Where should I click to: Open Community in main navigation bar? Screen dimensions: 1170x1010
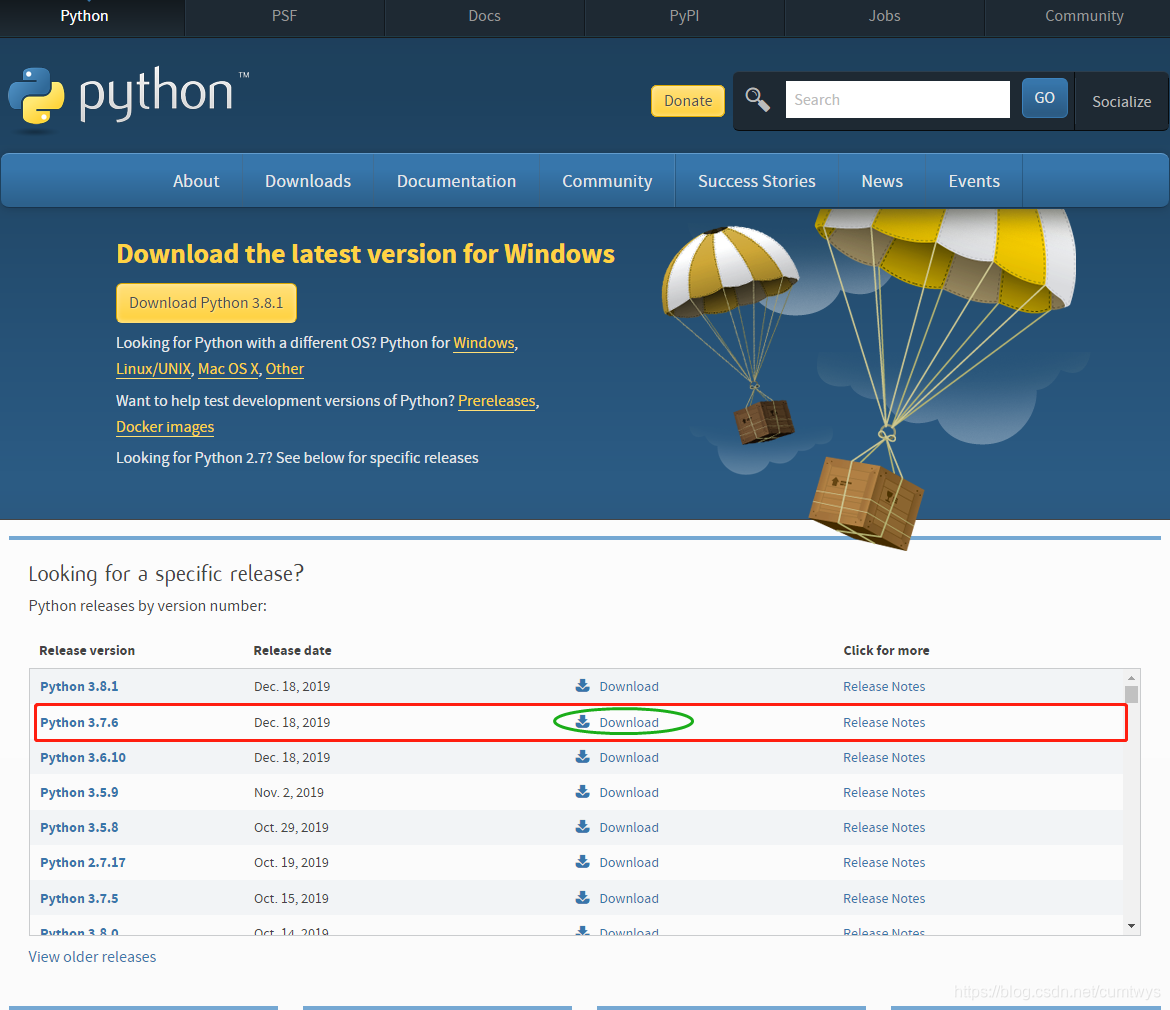(x=607, y=181)
